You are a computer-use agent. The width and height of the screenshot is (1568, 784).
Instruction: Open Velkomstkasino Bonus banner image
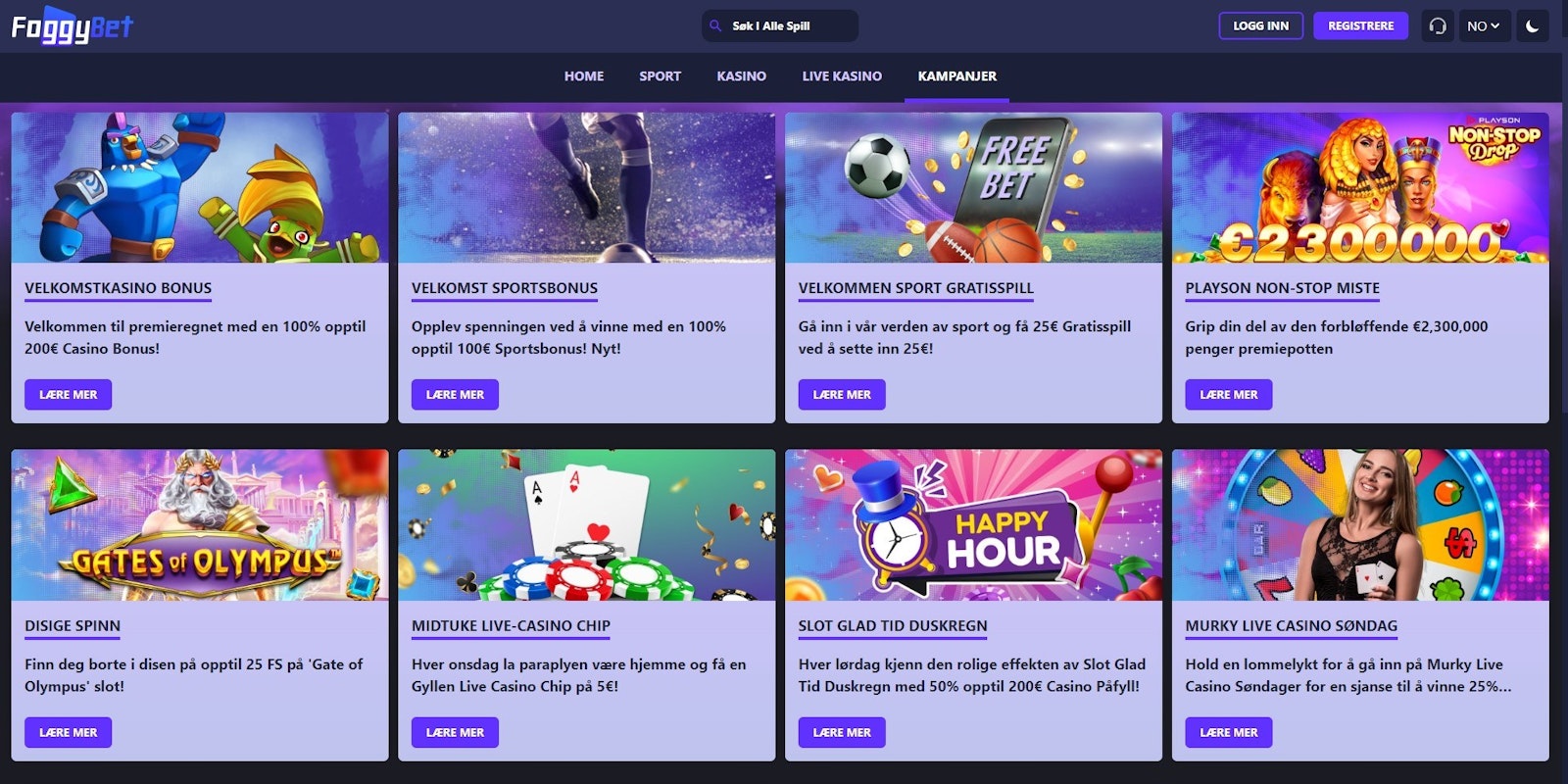click(x=200, y=187)
